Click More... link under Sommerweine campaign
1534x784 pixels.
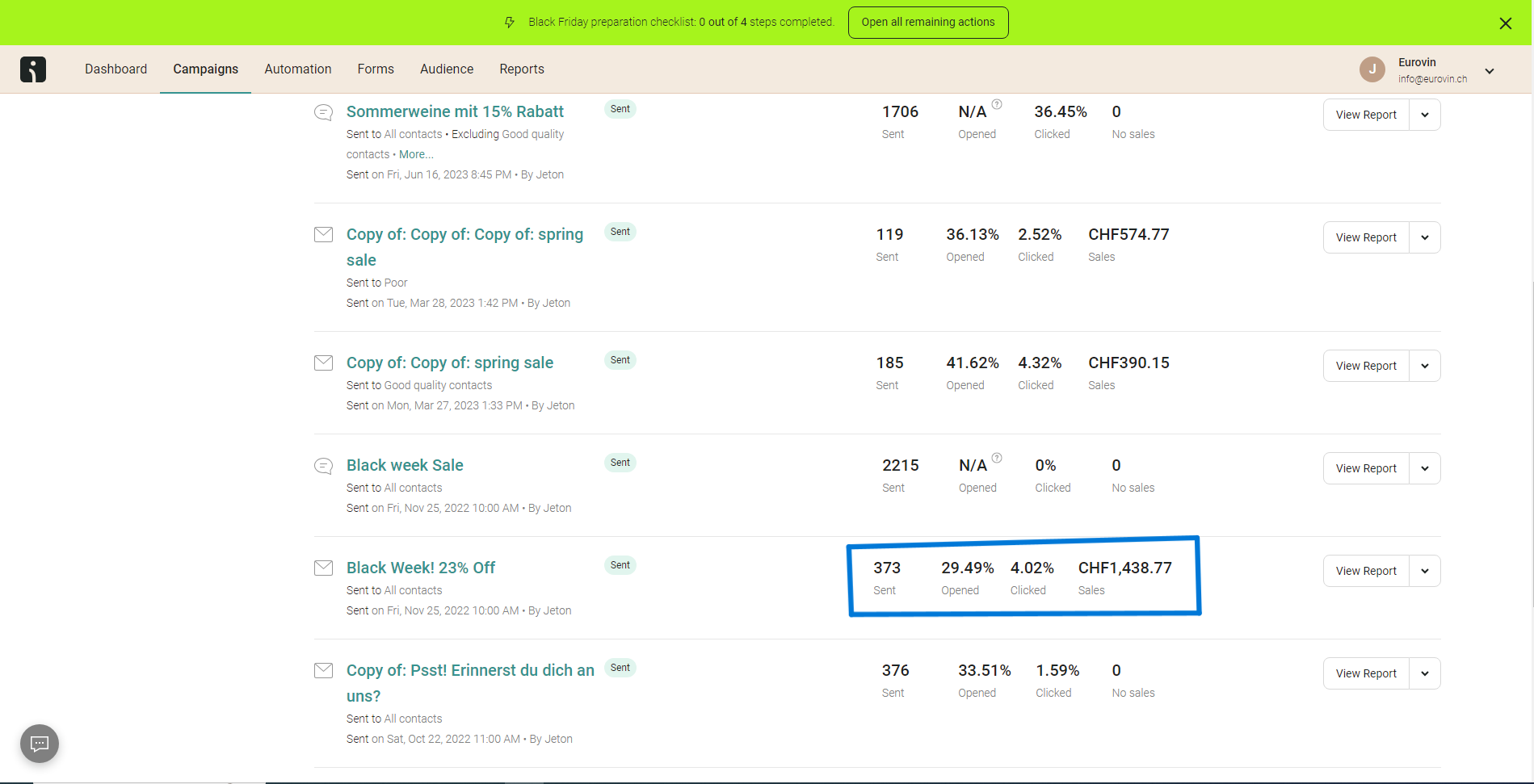tap(416, 154)
